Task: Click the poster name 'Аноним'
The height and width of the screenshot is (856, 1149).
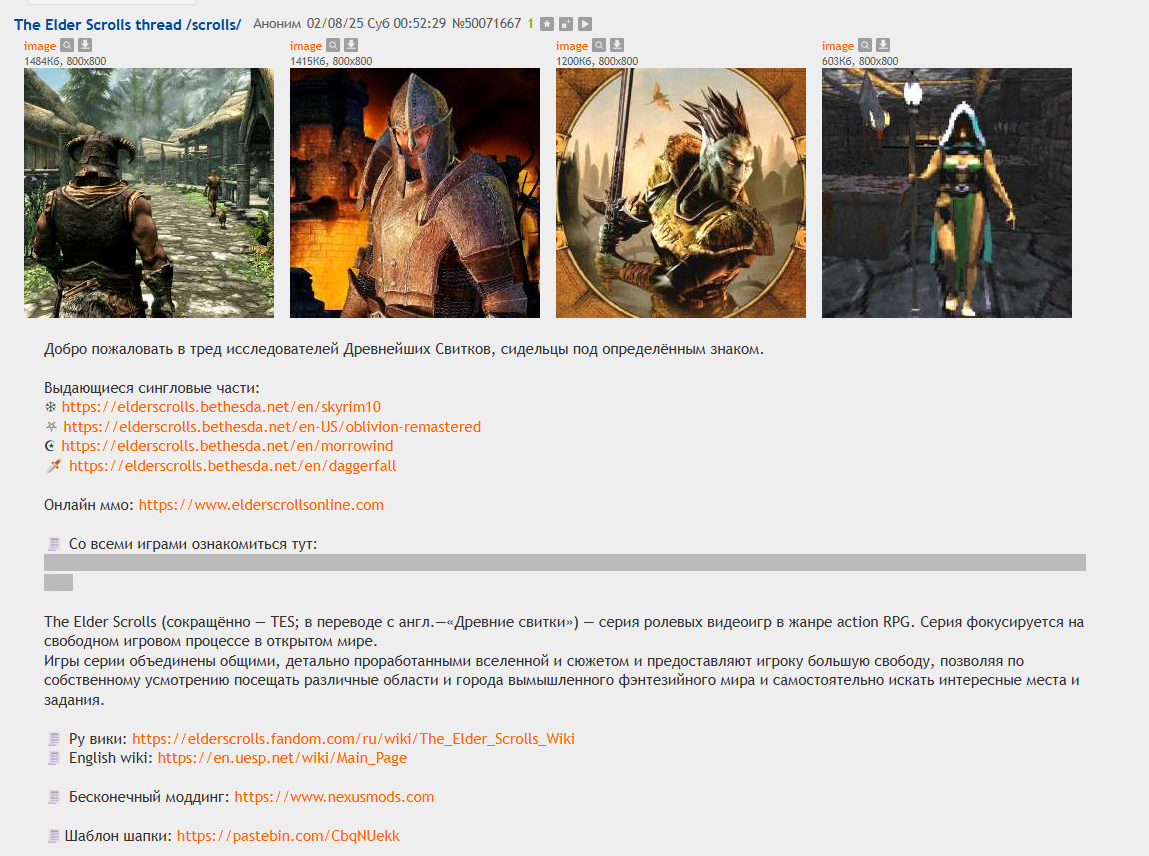Action: click(x=277, y=23)
